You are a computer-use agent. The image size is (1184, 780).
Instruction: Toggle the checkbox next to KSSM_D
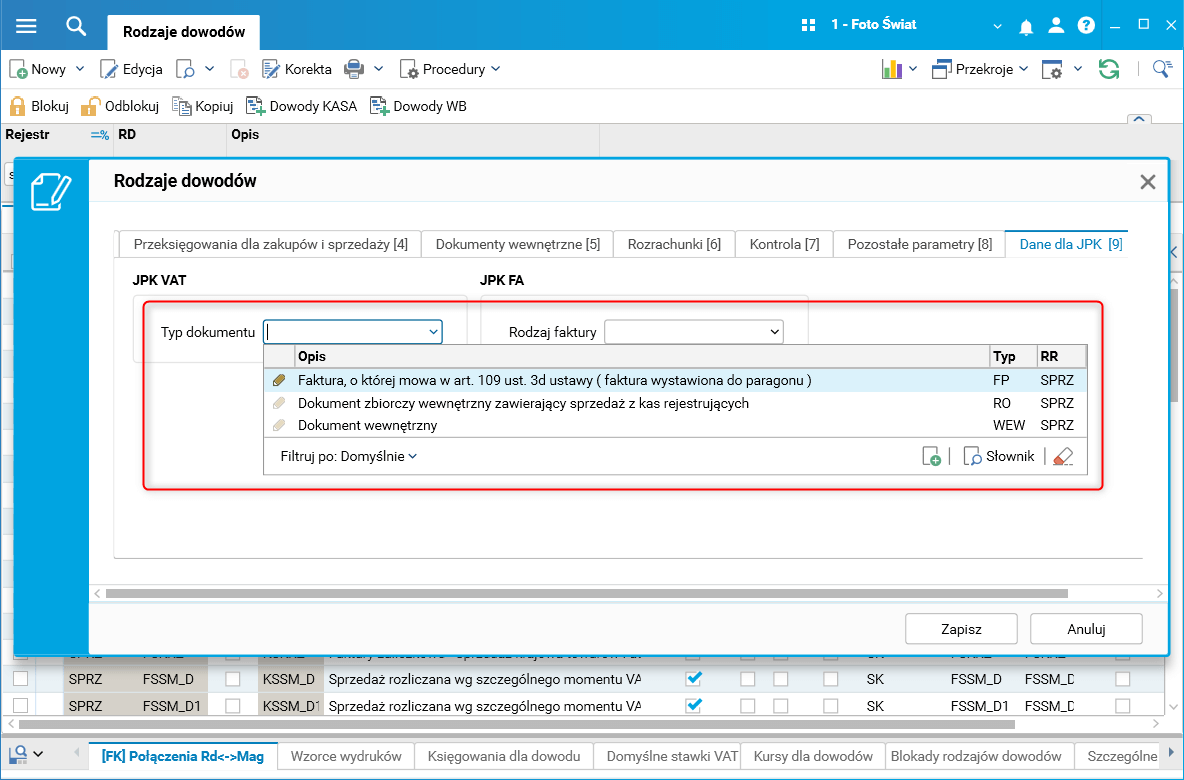233,679
